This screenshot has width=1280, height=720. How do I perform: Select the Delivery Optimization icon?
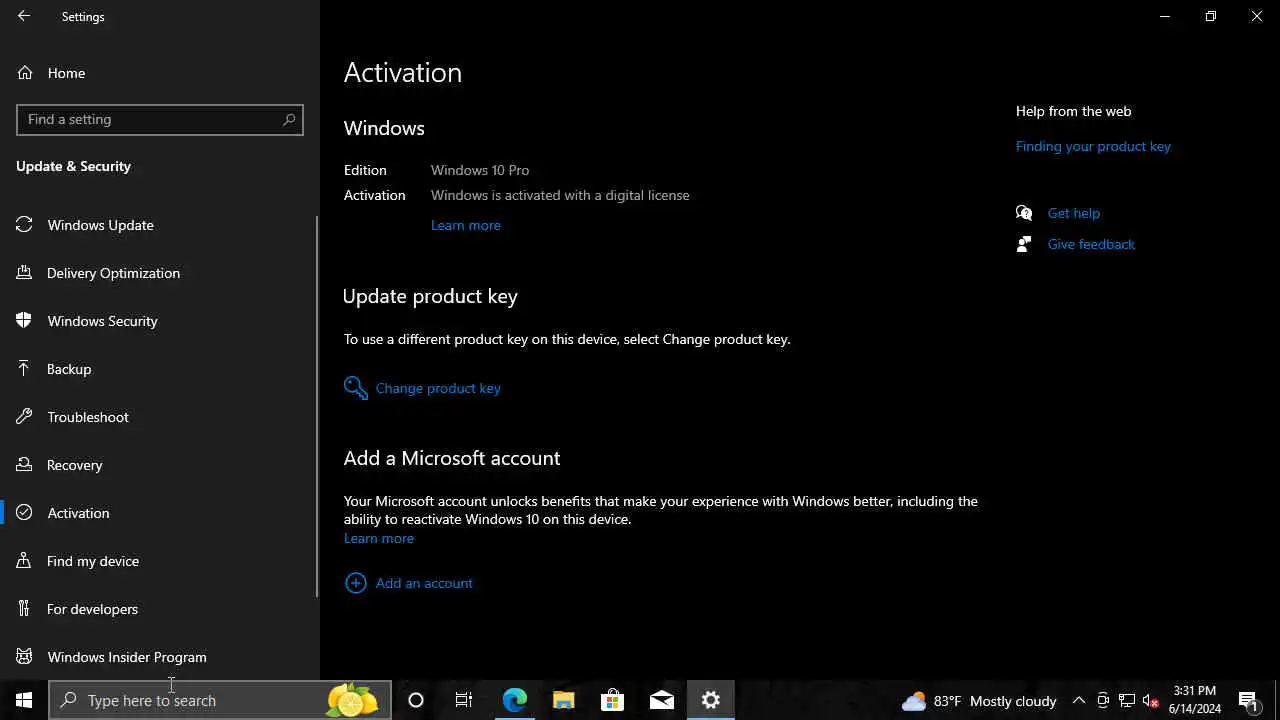pos(25,273)
